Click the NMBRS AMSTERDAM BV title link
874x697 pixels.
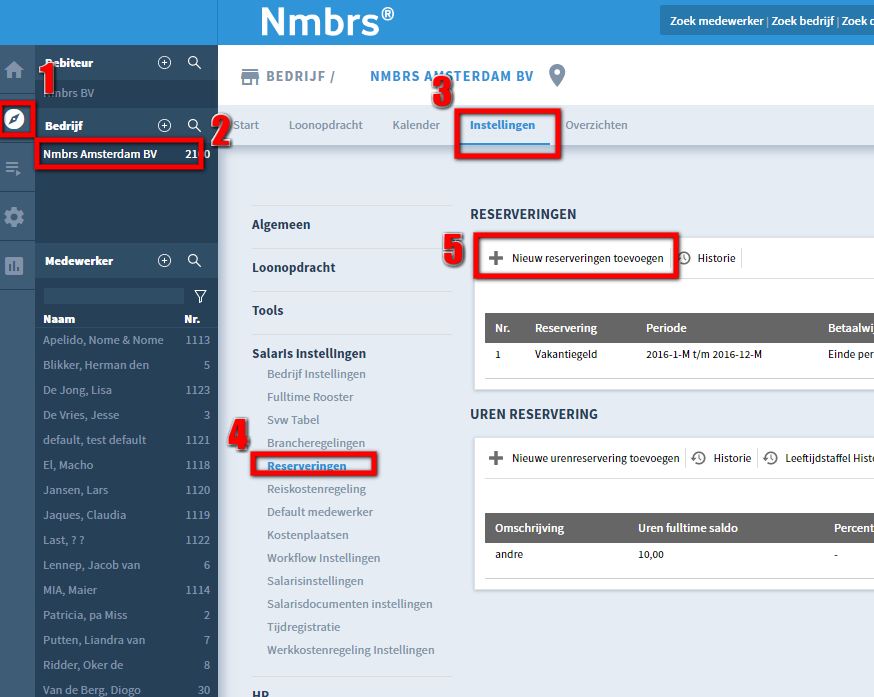tap(451, 76)
